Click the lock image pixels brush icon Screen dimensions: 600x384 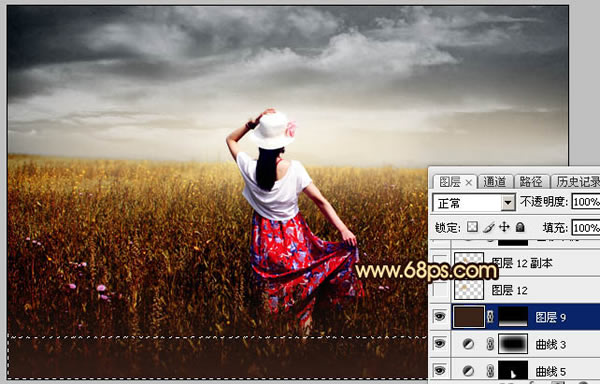[489, 227]
